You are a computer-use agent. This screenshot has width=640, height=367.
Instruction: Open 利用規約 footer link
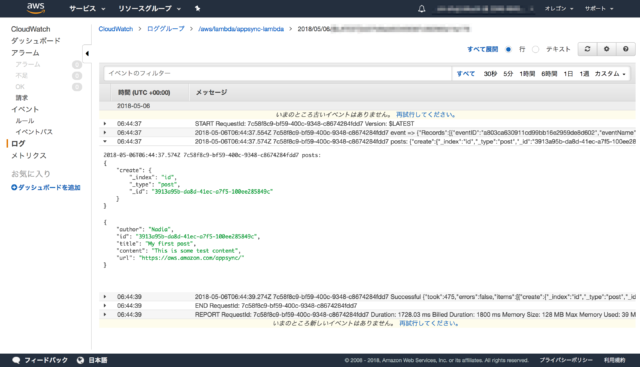[x=615, y=360]
